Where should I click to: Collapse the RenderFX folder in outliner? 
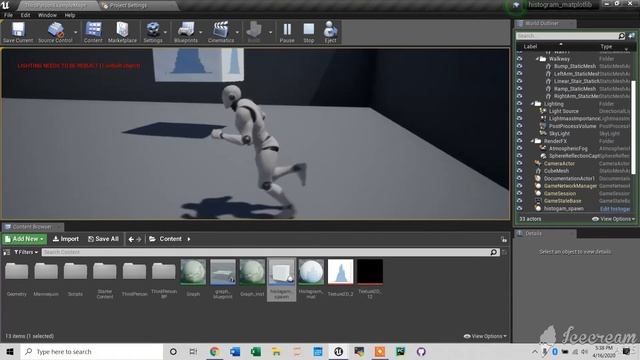click(533, 141)
